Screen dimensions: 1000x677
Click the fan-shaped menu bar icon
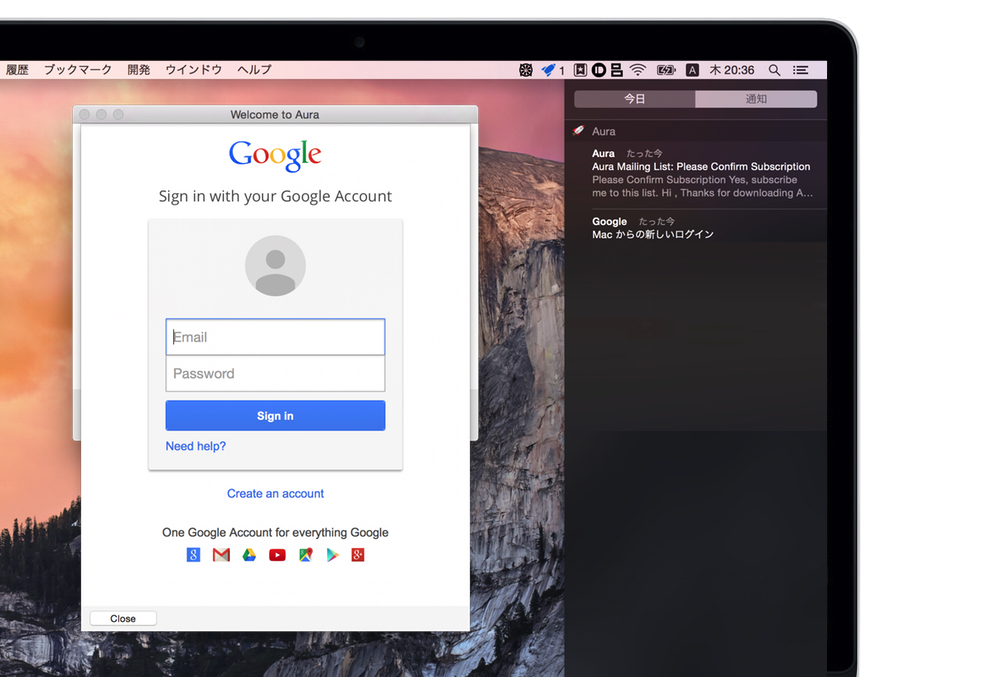click(x=526, y=70)
